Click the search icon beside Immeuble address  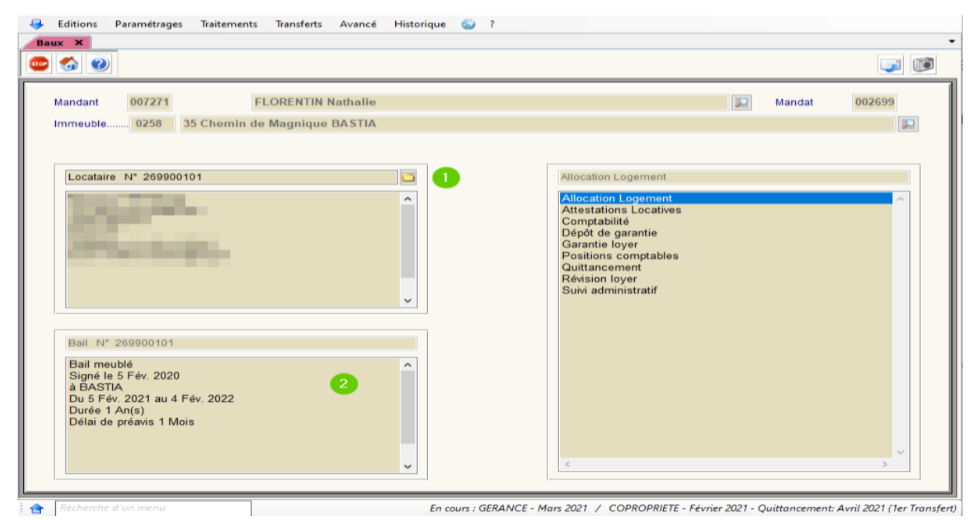coord(907,124)
